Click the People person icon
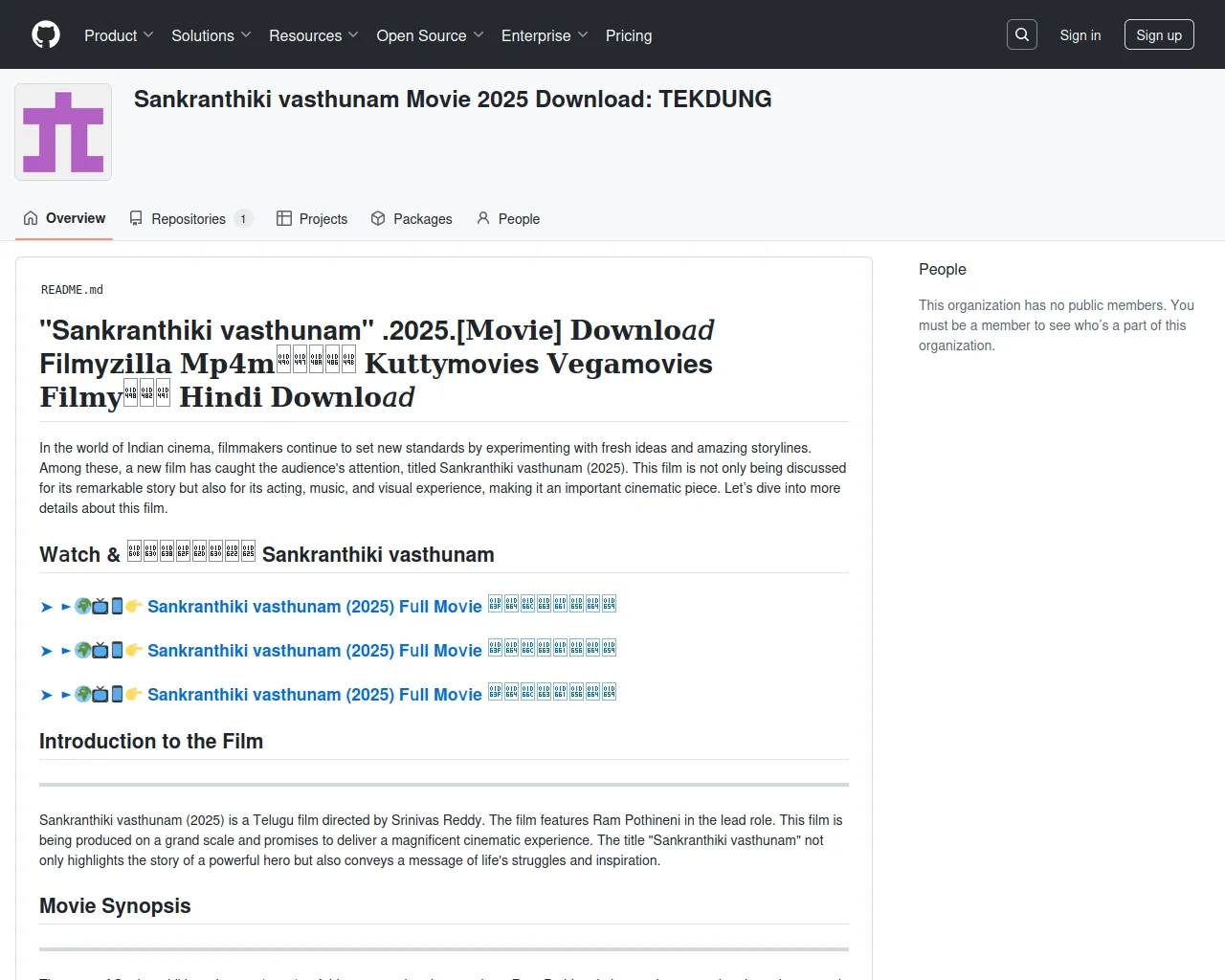This screenshot has width=1225, height=980. pos(483,218)
